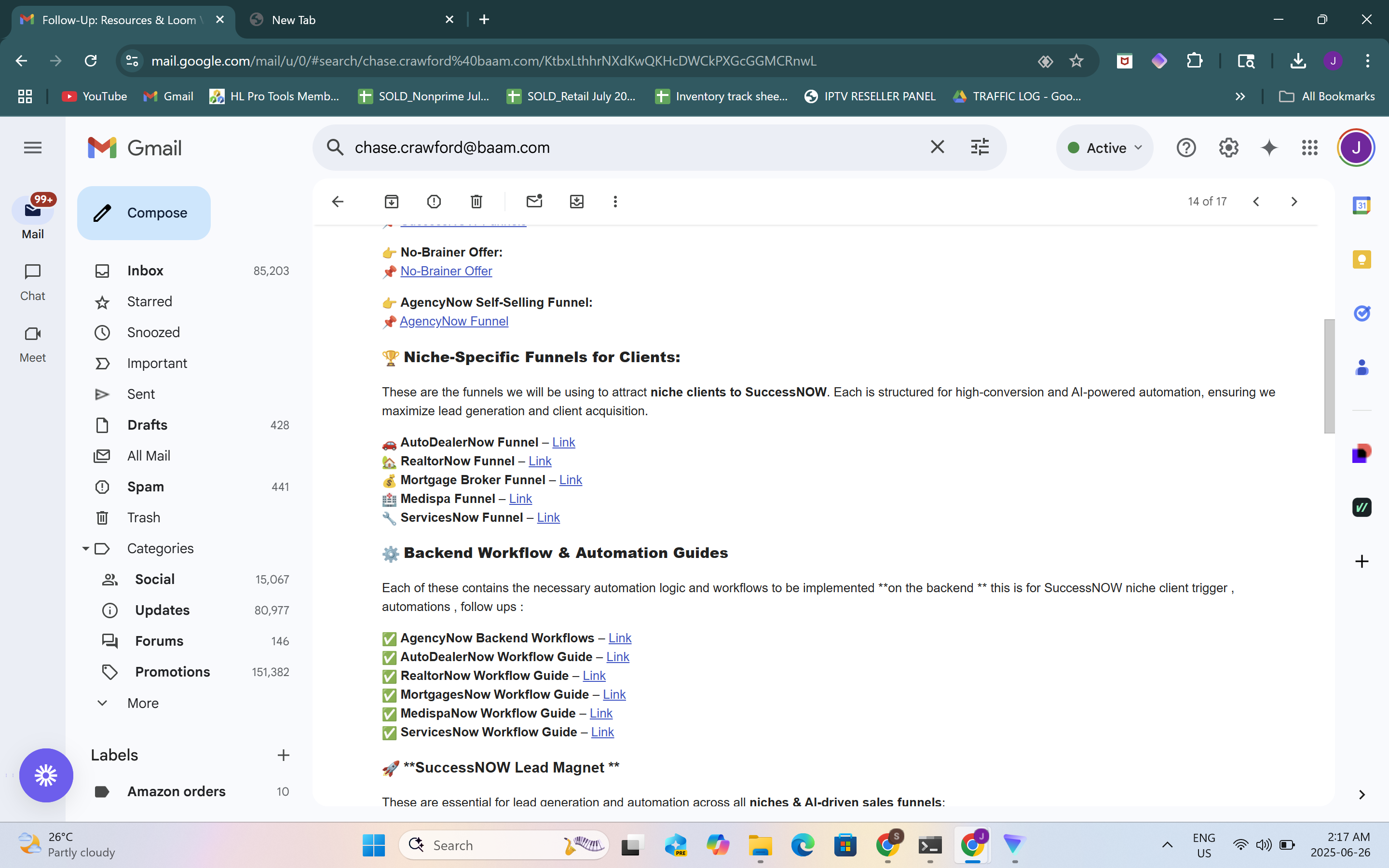
Task: Open Gmail Support help icon
Action: [x=1186, y=148]
